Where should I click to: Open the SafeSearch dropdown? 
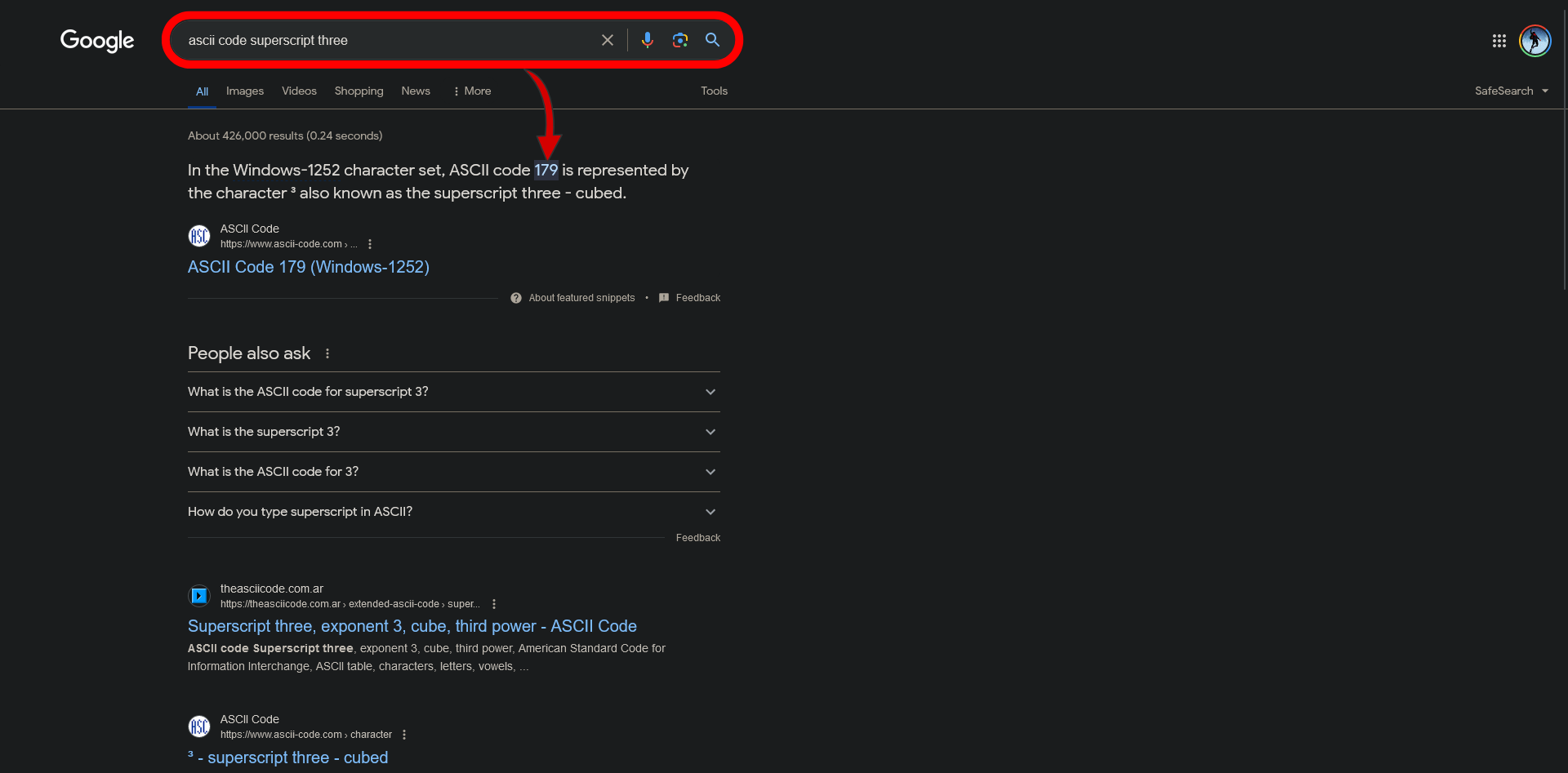tap(1512, 91)
